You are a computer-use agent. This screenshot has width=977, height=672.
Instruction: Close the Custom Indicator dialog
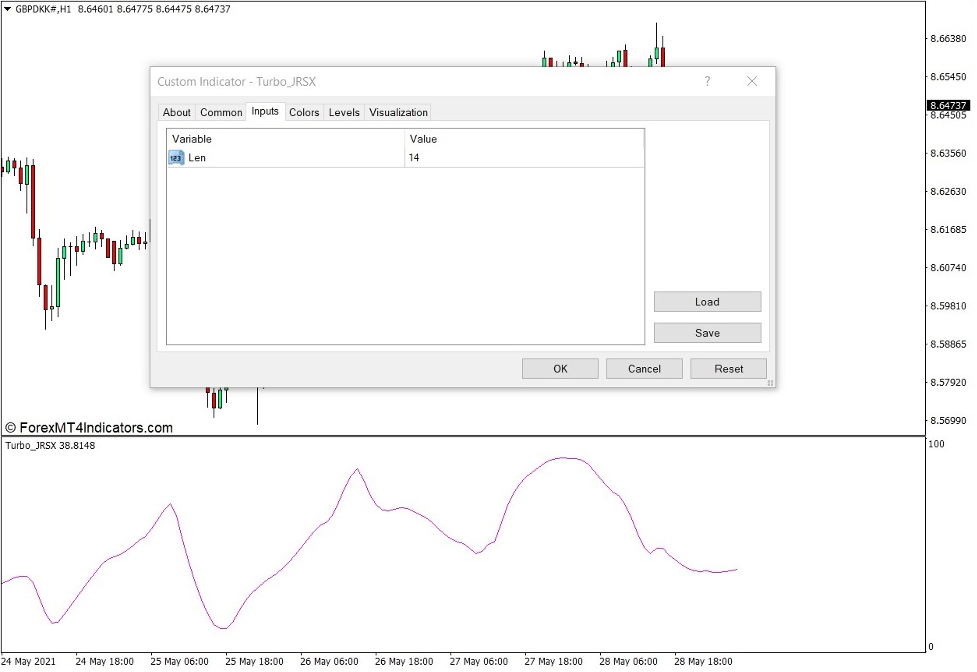pyautogui.click(x=752, y=82)
